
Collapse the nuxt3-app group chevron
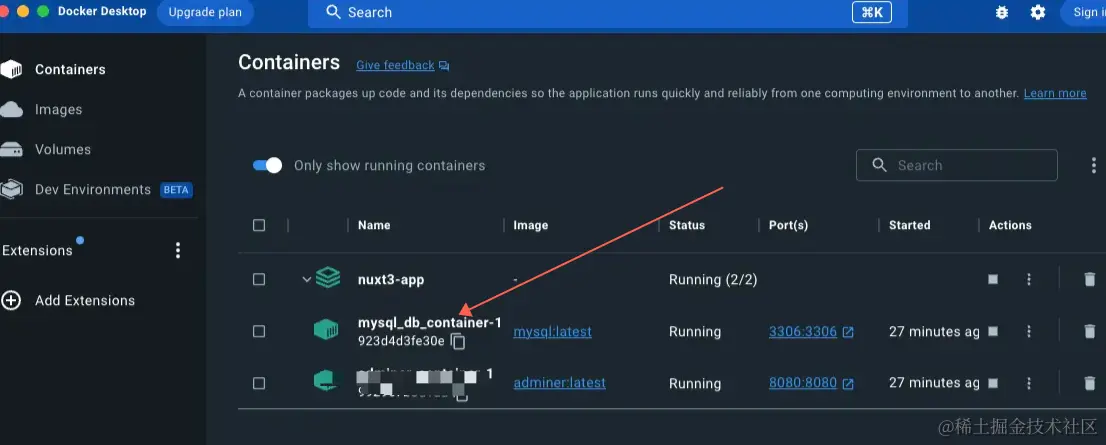click(306, 279)
